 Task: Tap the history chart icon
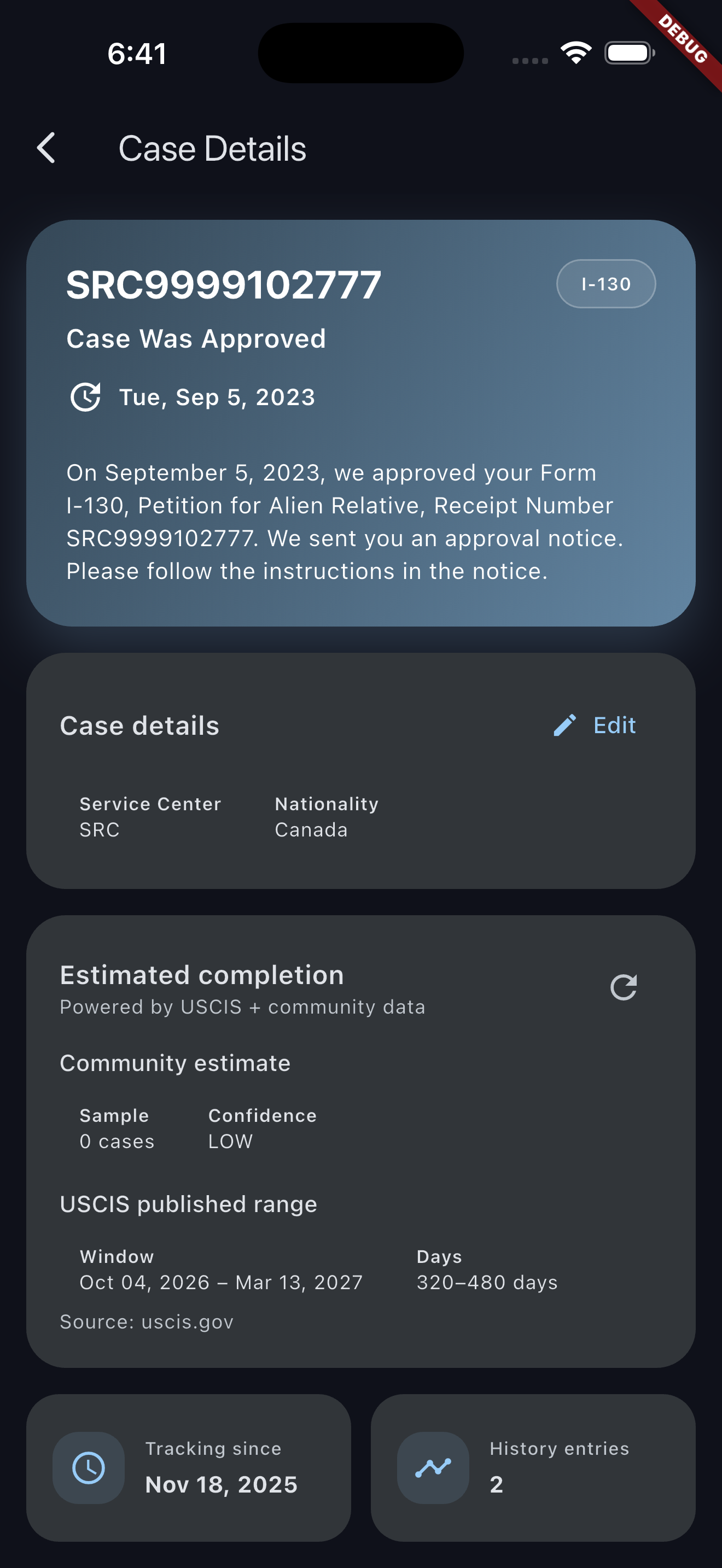tap(433, 1467)
